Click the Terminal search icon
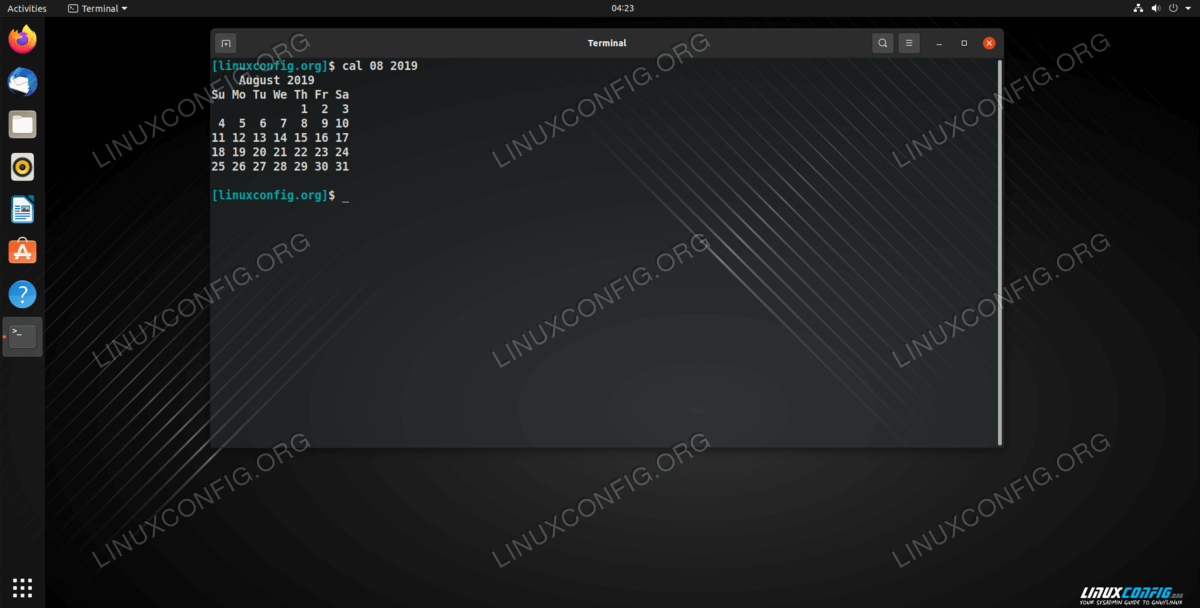This screenshot has height=608, width=1200. point(882,43)
